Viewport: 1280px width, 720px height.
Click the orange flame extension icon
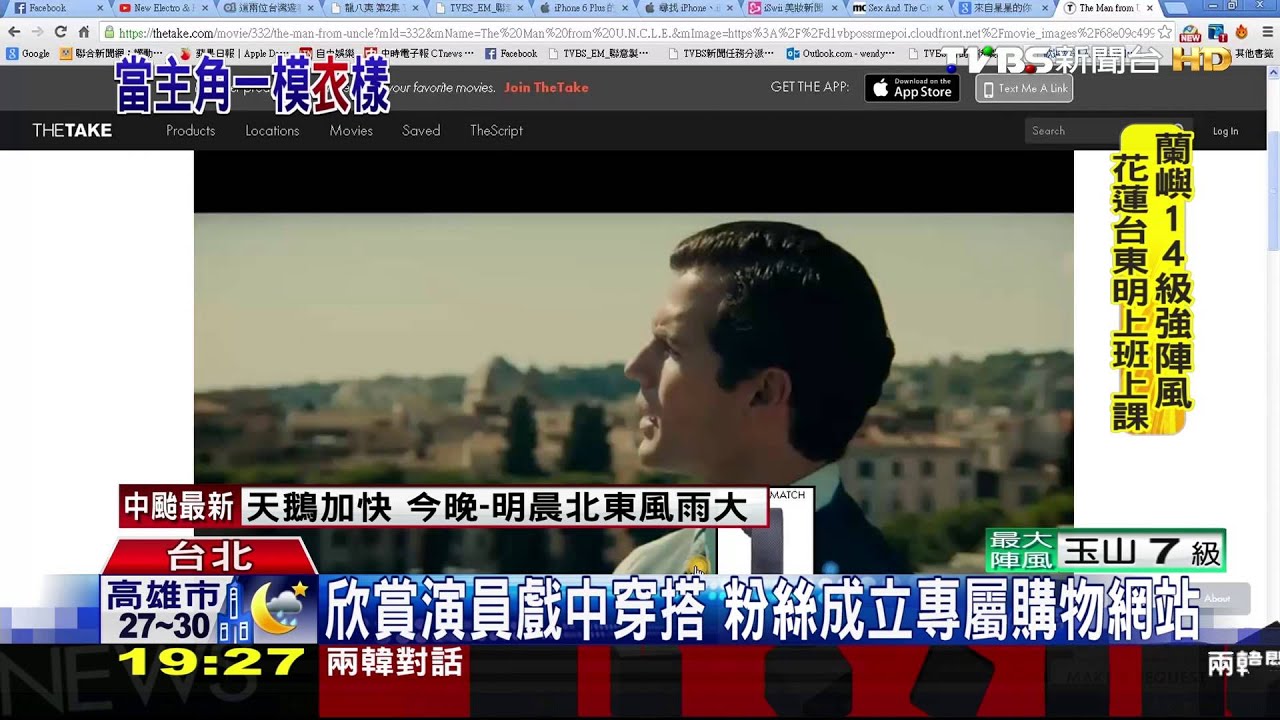click(x=1241, y=32)
